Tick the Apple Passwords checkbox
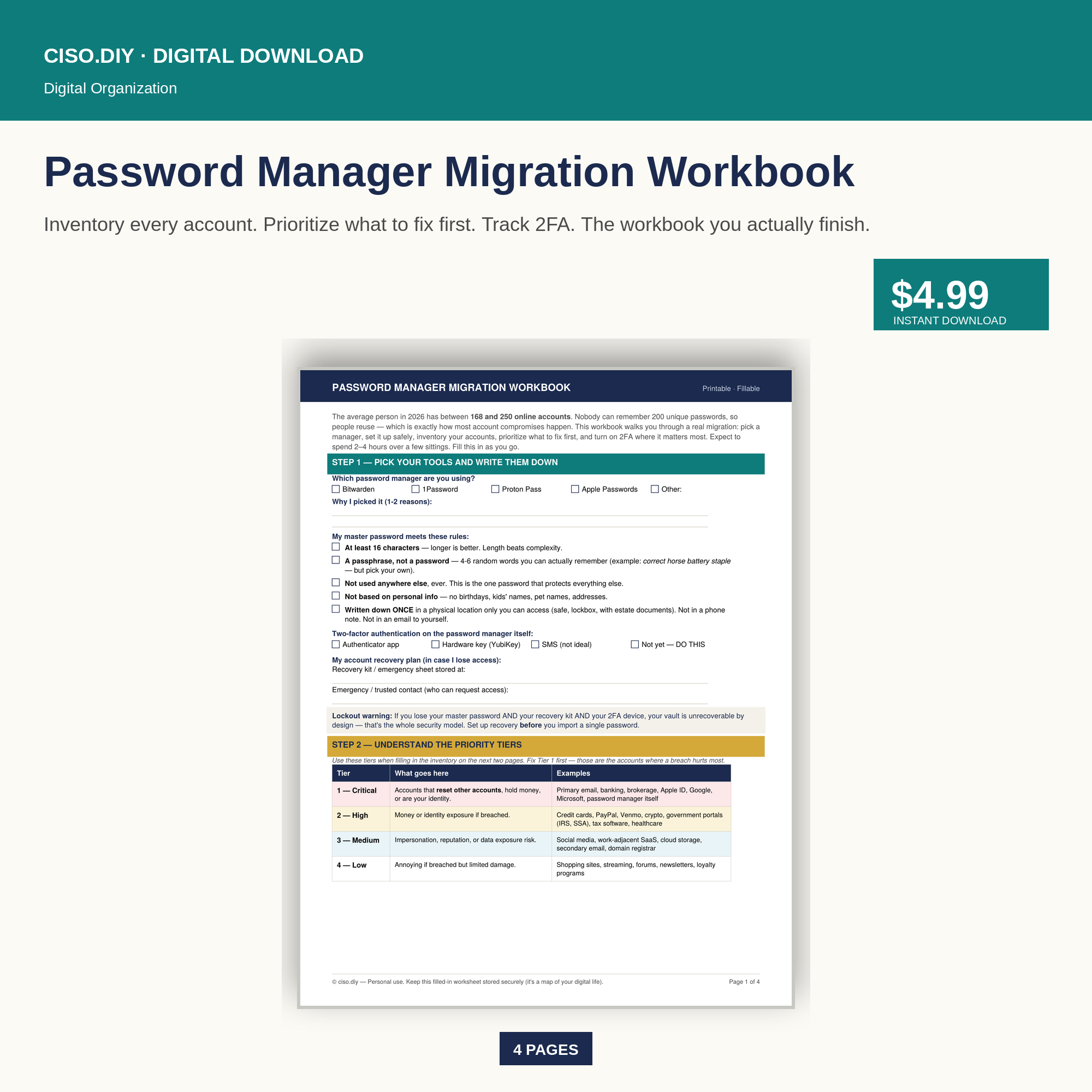Image resolution: width=1092 pixels, height=1092 pixels. (575, 489)
